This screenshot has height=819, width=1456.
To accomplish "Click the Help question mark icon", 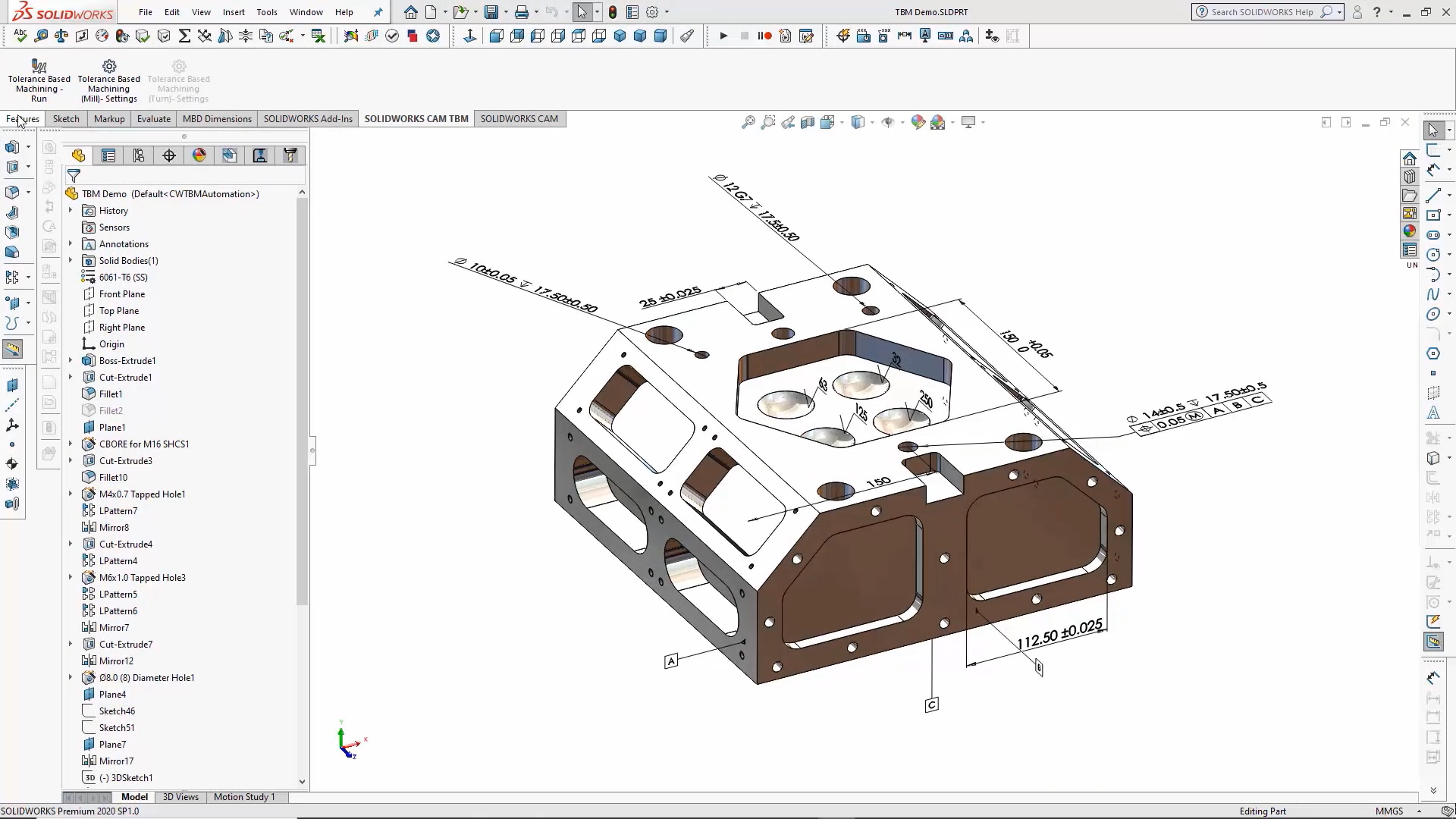I will (1377, 12).
